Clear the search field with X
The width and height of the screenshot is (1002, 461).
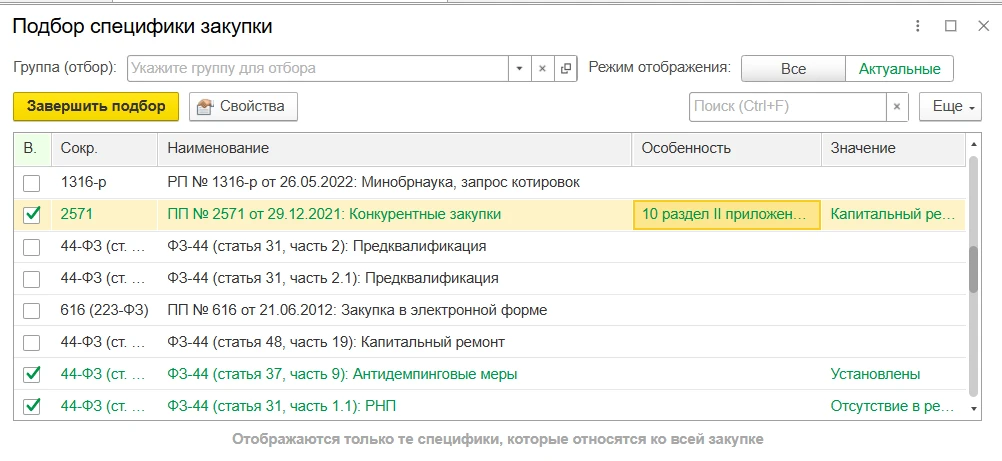click(x=897, y=106)
